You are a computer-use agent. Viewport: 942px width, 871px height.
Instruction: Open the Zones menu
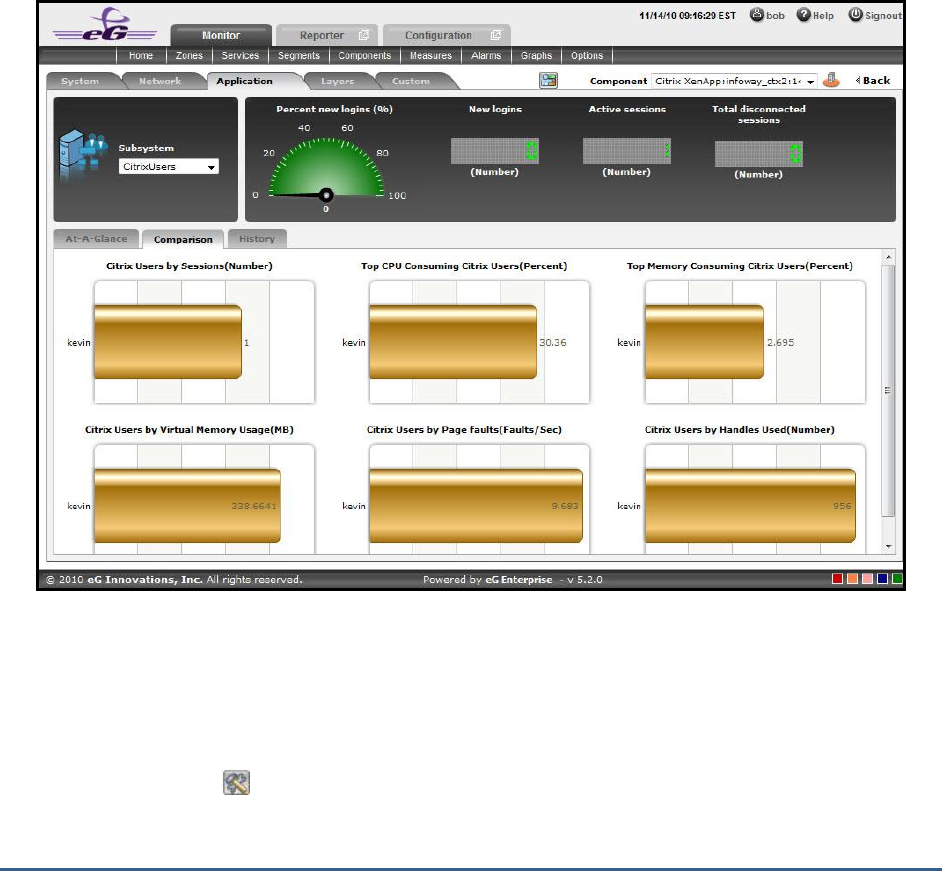tap(189, 56)
